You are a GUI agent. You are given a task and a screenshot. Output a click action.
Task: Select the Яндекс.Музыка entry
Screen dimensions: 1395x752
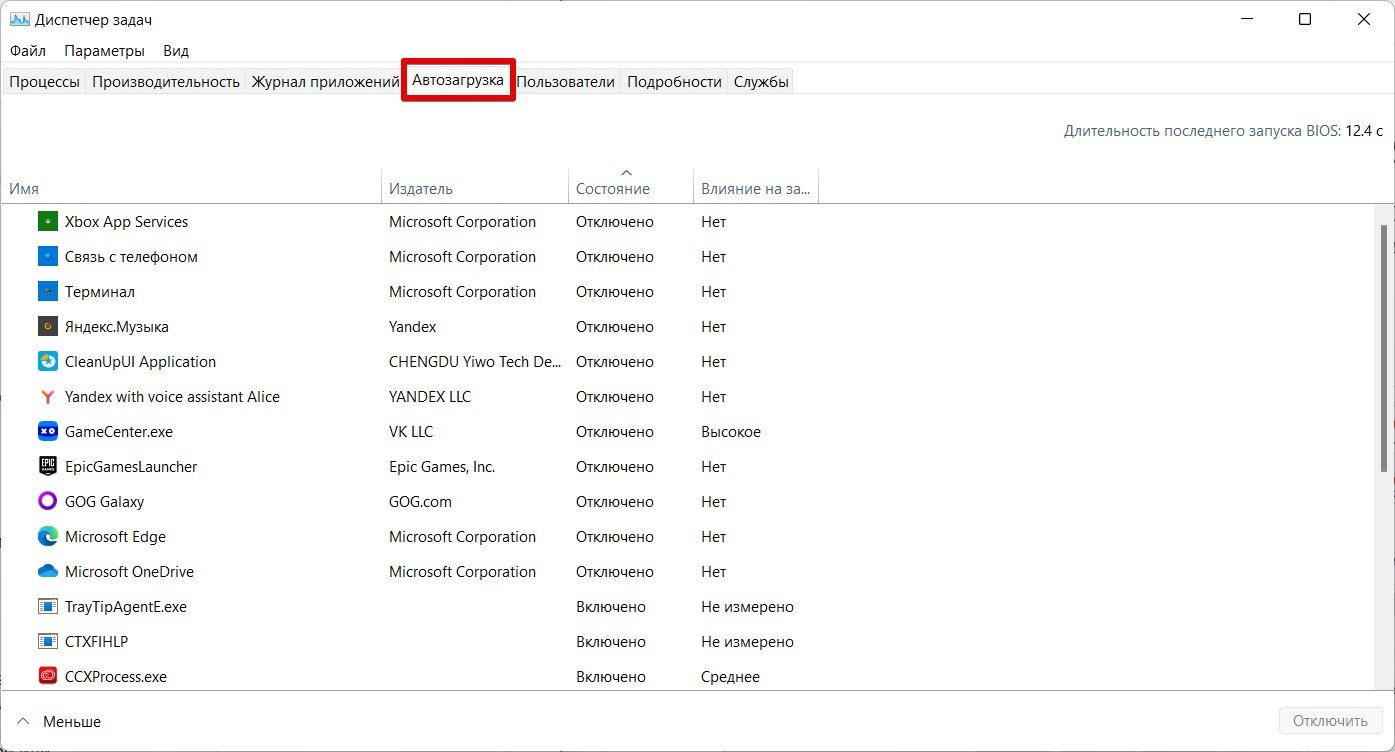coord(117,327)
